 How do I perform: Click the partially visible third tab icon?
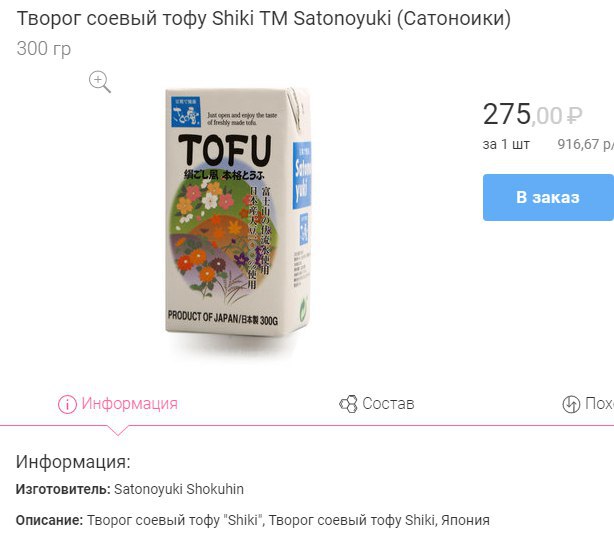click(x=571, y=404)
